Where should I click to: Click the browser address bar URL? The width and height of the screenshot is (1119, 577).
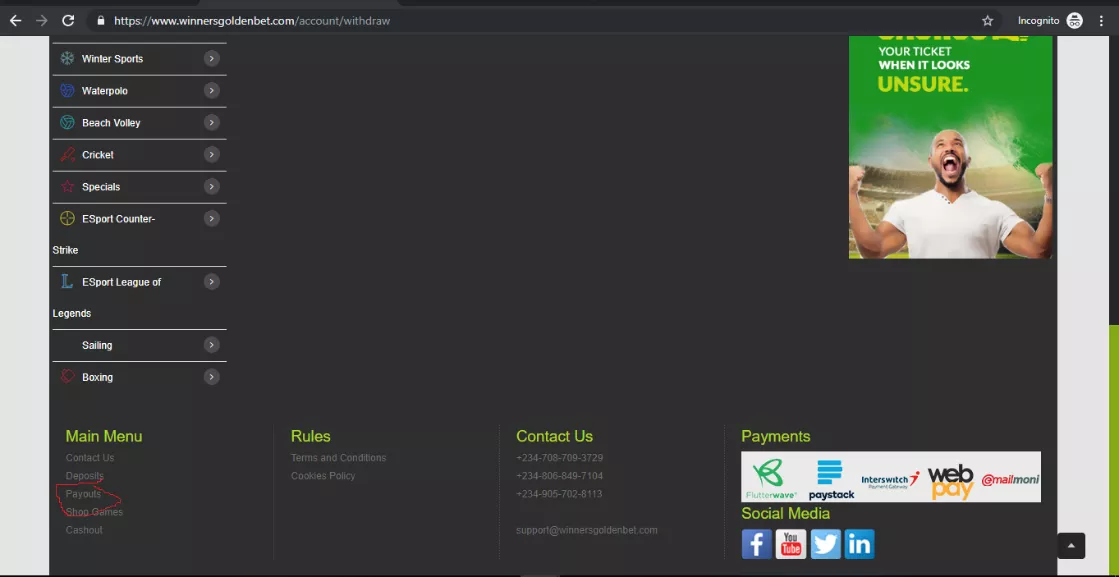coord(252,20)
